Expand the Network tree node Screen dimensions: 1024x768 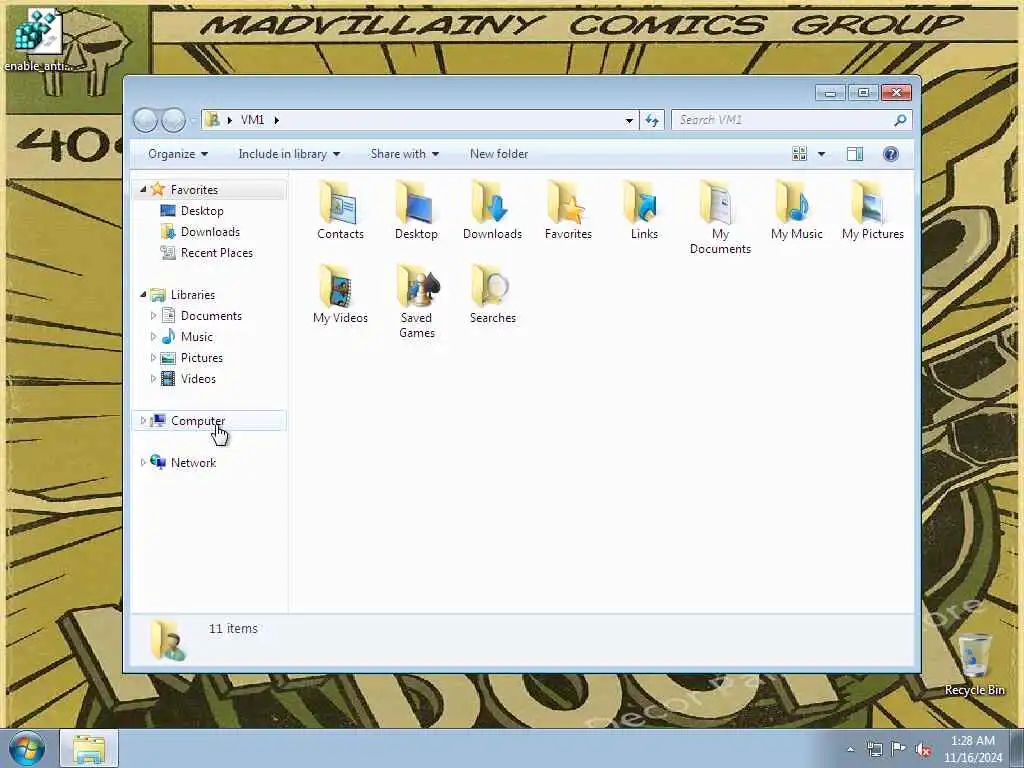pyautogui.click(x=143, y=462)
